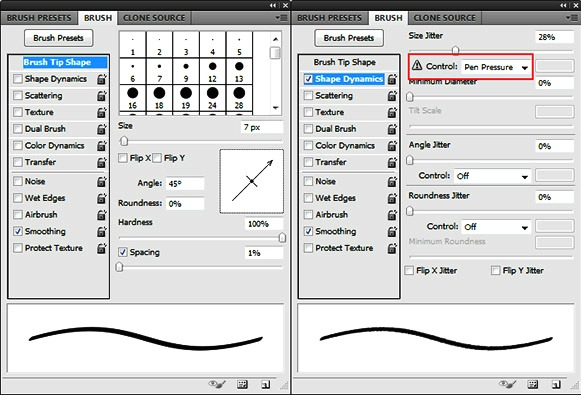Check Flip Y option
The height and width of the screenshot is (395, 581).
point(157,158)
